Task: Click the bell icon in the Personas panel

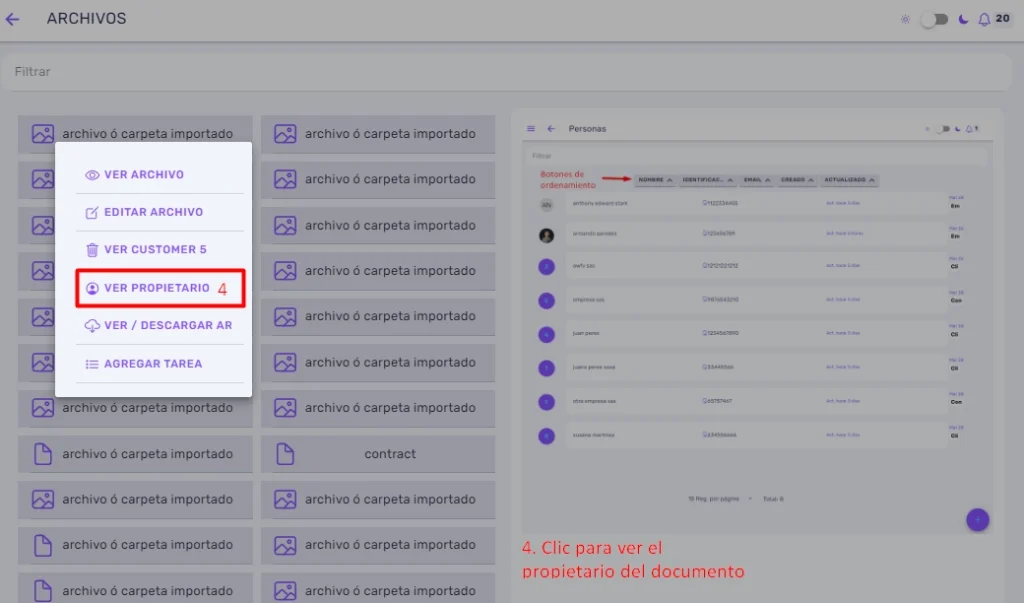Action: [x=969, y=129]
